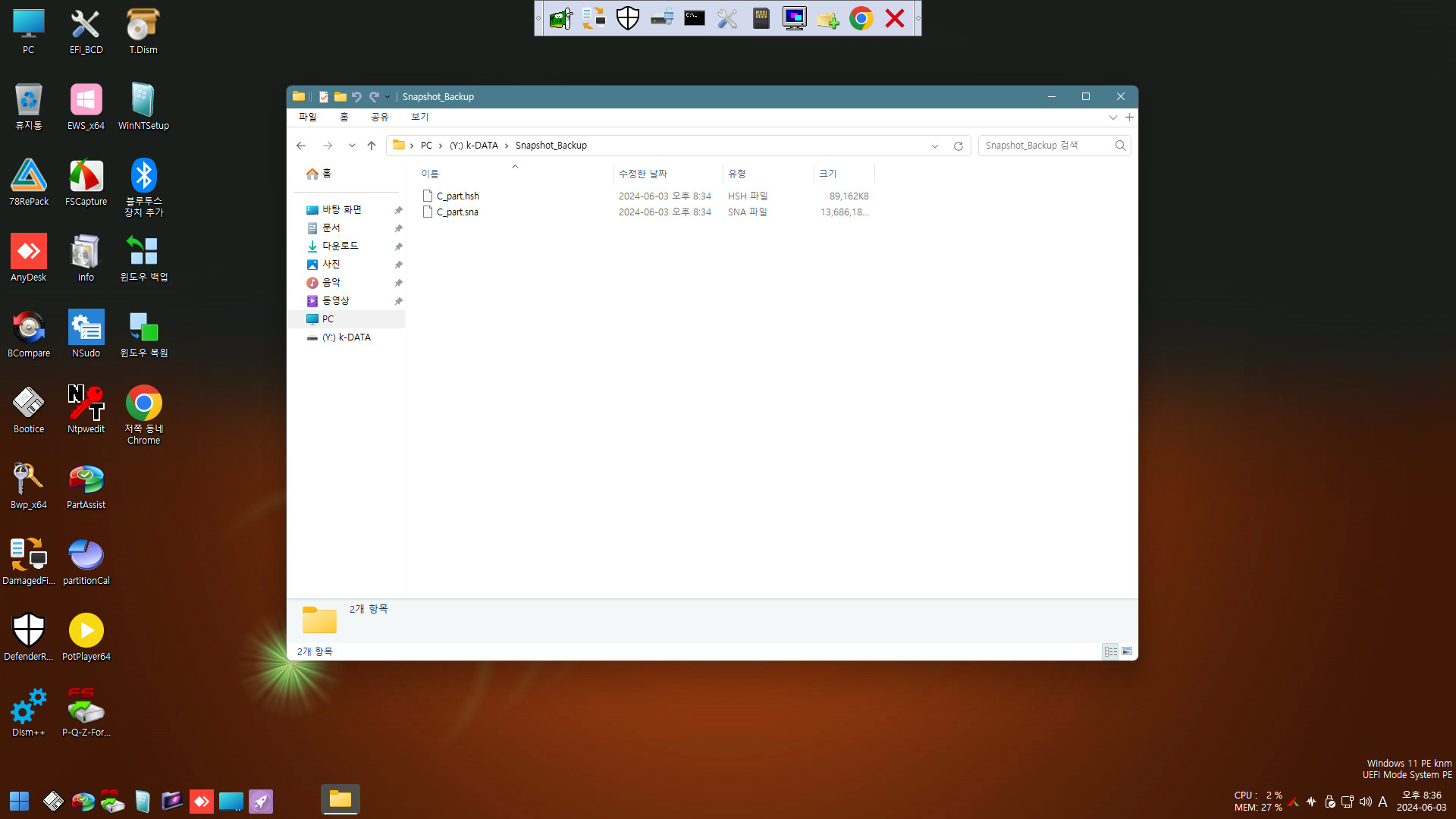
Task: Click the File Explorer taskbar button
Action: click(340, 799)
